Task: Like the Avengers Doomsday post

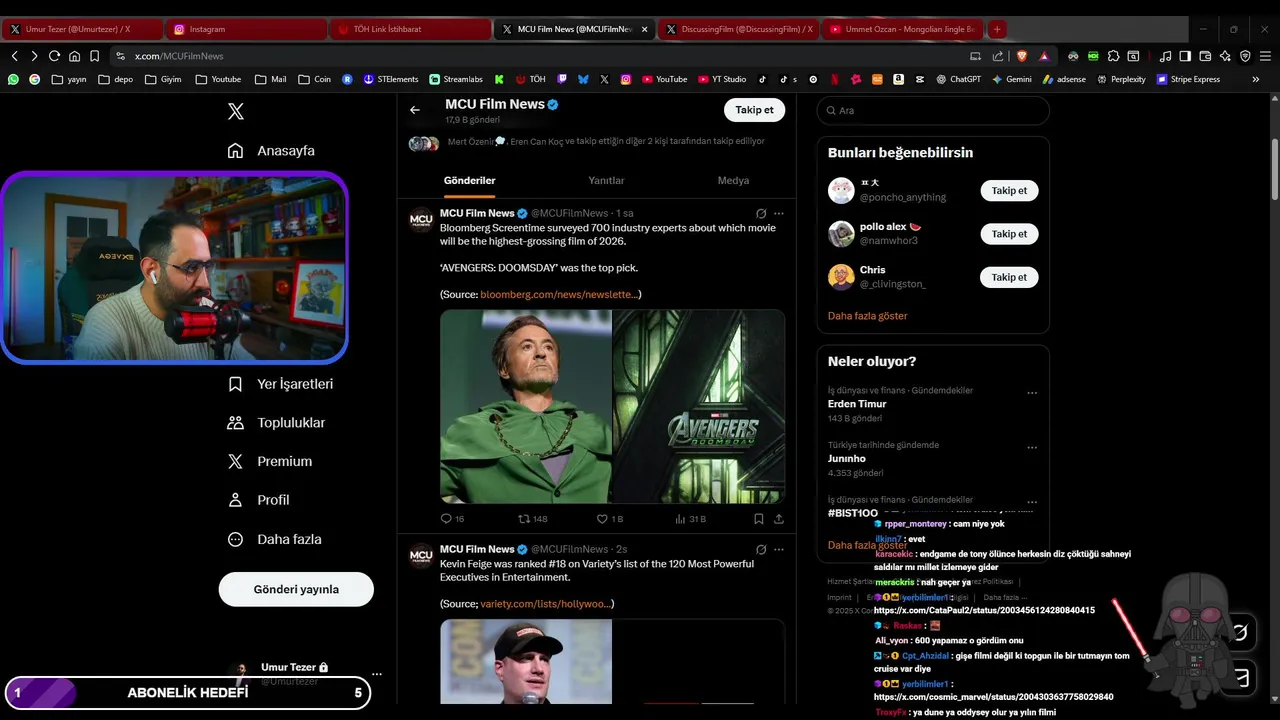Action: [609, 519]
